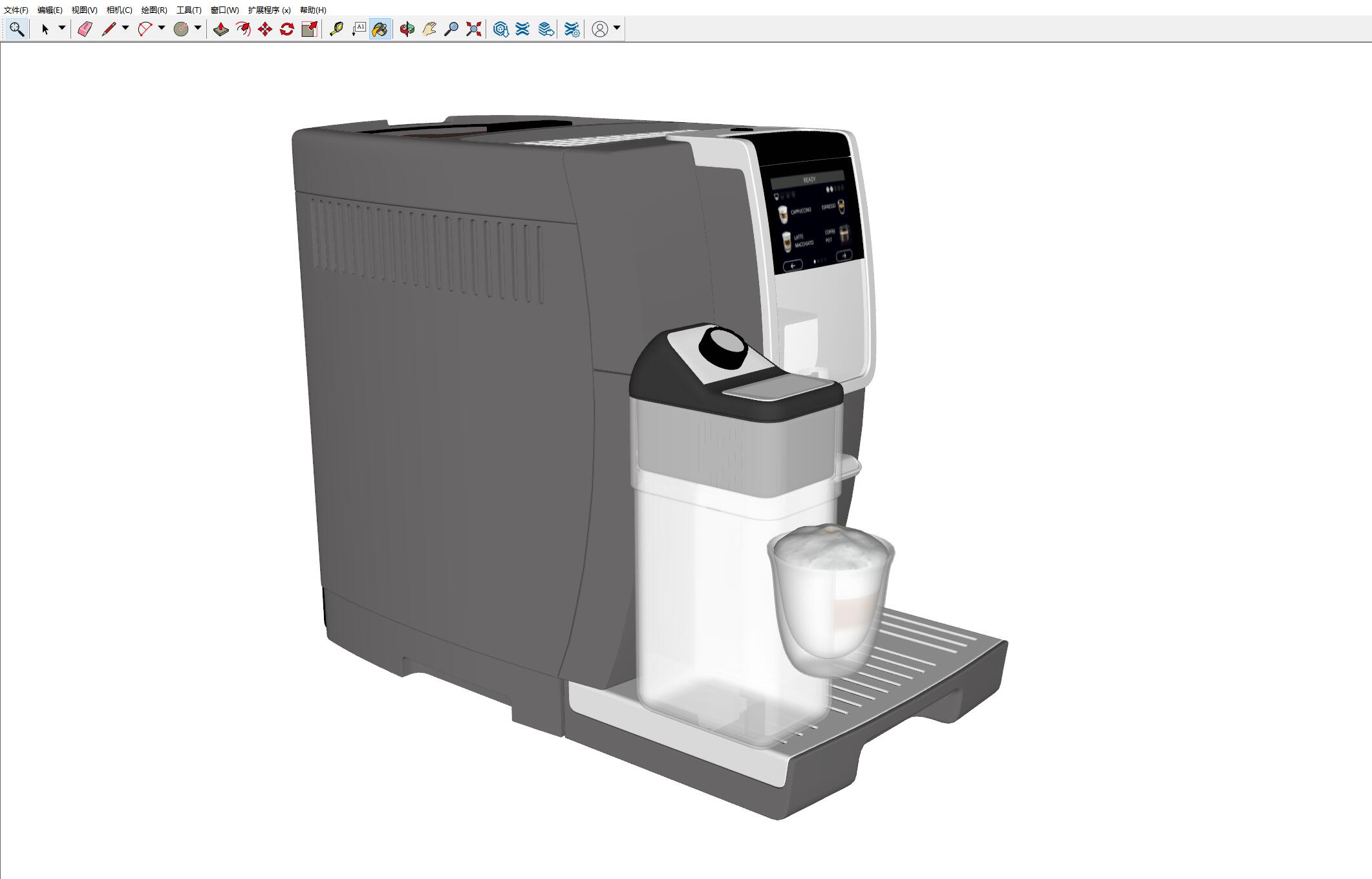Click the Zoom Extents icon
Screen dimensions: 1372x879
tap(474, 29)
